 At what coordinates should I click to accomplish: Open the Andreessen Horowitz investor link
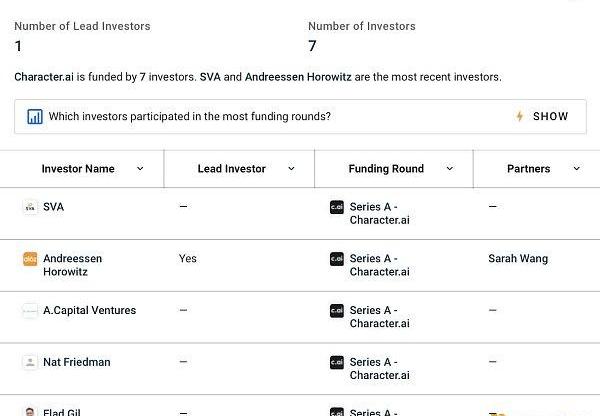tap(72, 265)
